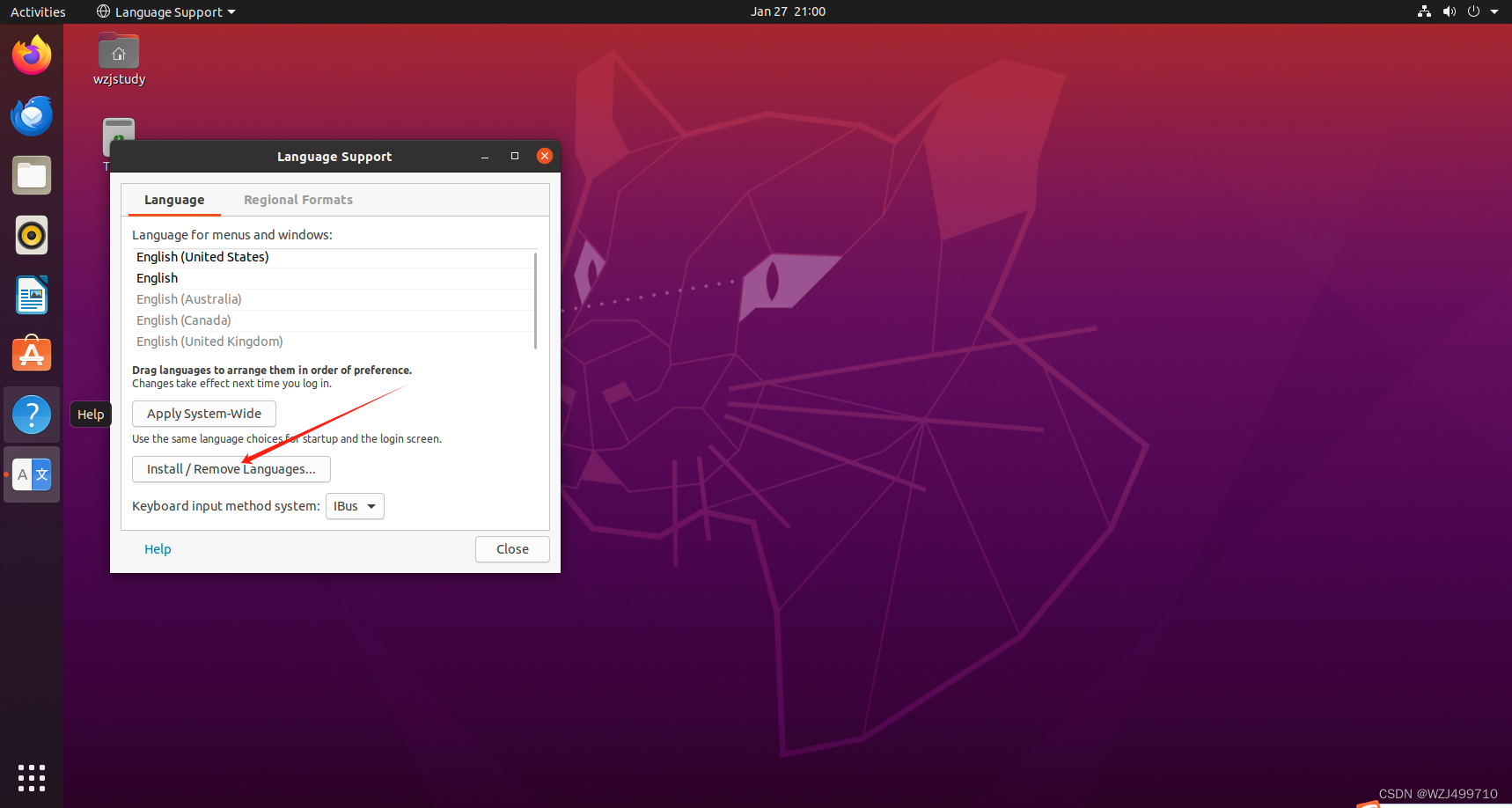
Task: Select English (Australia) in the list
Action: pos(332,299)
